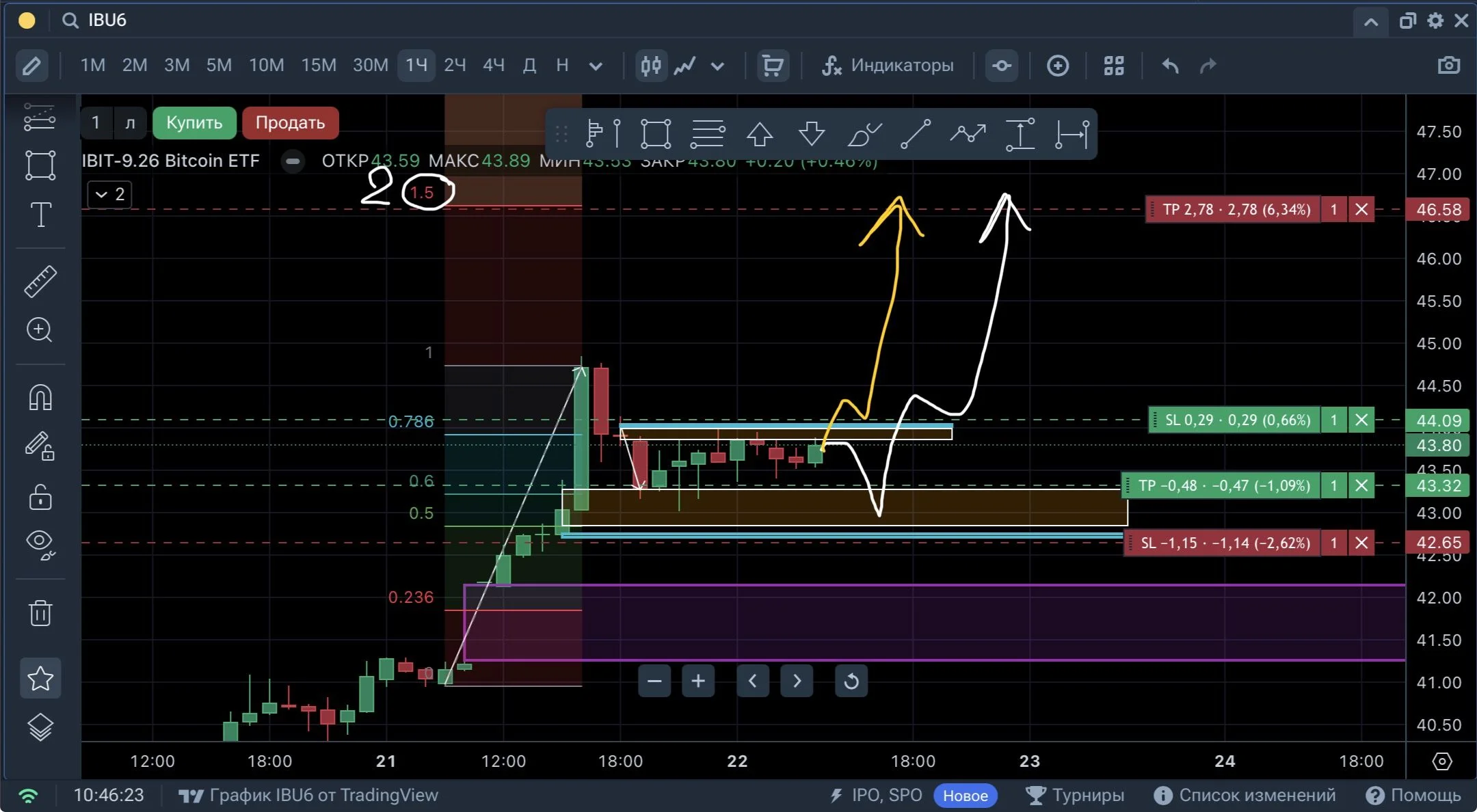The width and height of the screenshot is (1477, 812).
Task: Select short position arrow-down tool
Action: pos(812,134)
